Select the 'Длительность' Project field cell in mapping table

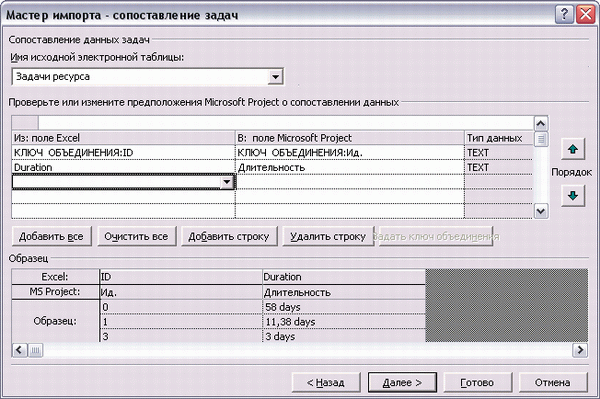(x=350, y=168)
